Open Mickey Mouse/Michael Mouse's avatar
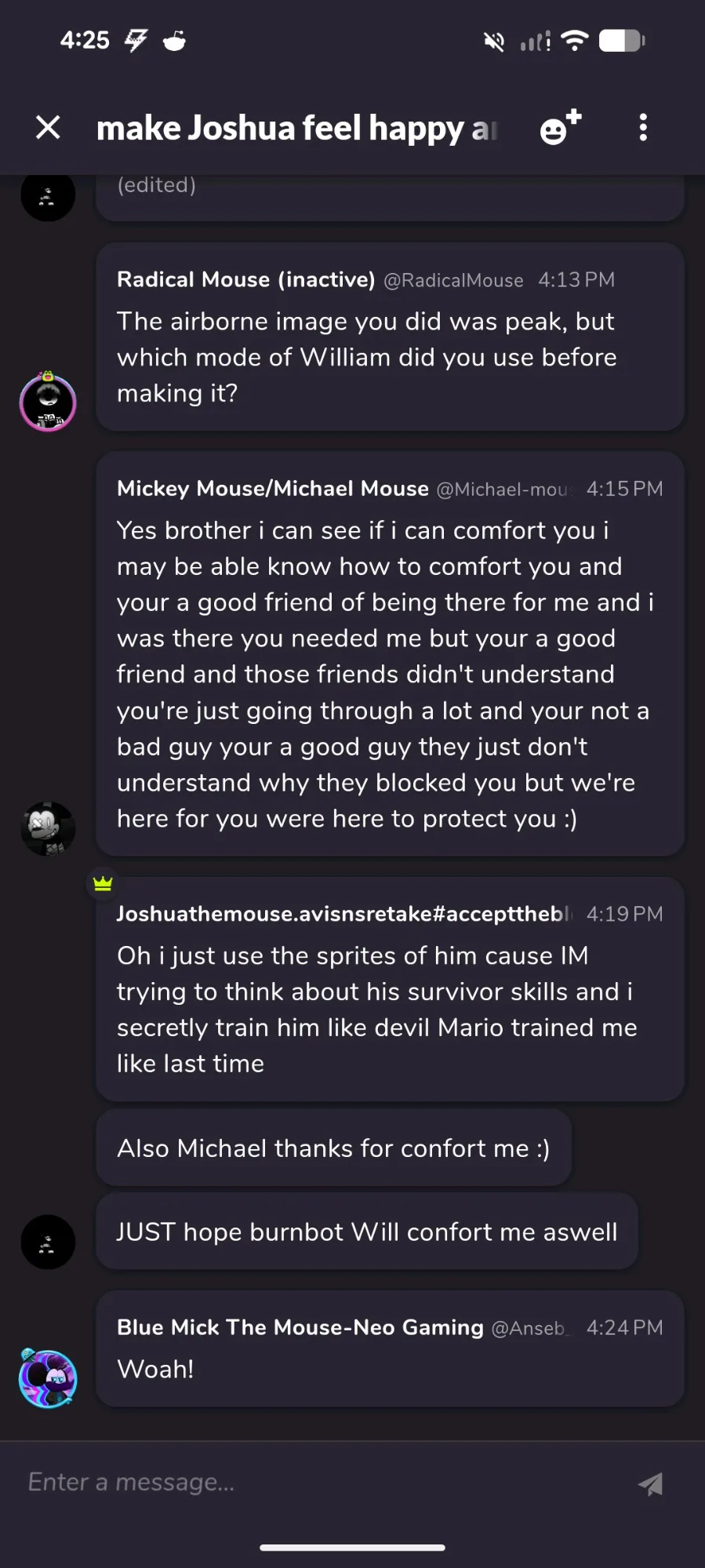This screenshot has width=705, height=1568. [48, 828]
